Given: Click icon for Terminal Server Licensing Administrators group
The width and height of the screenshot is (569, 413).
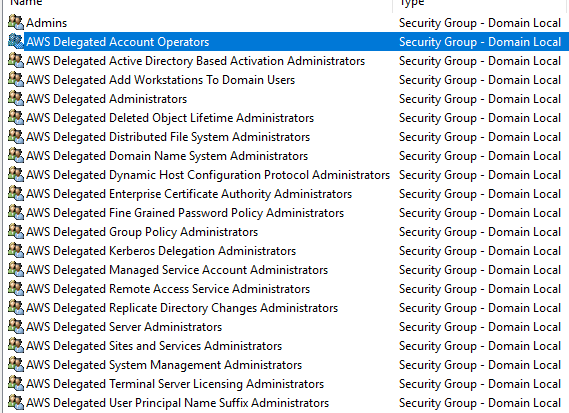Looking at the screenshot, I should point(16,383).
